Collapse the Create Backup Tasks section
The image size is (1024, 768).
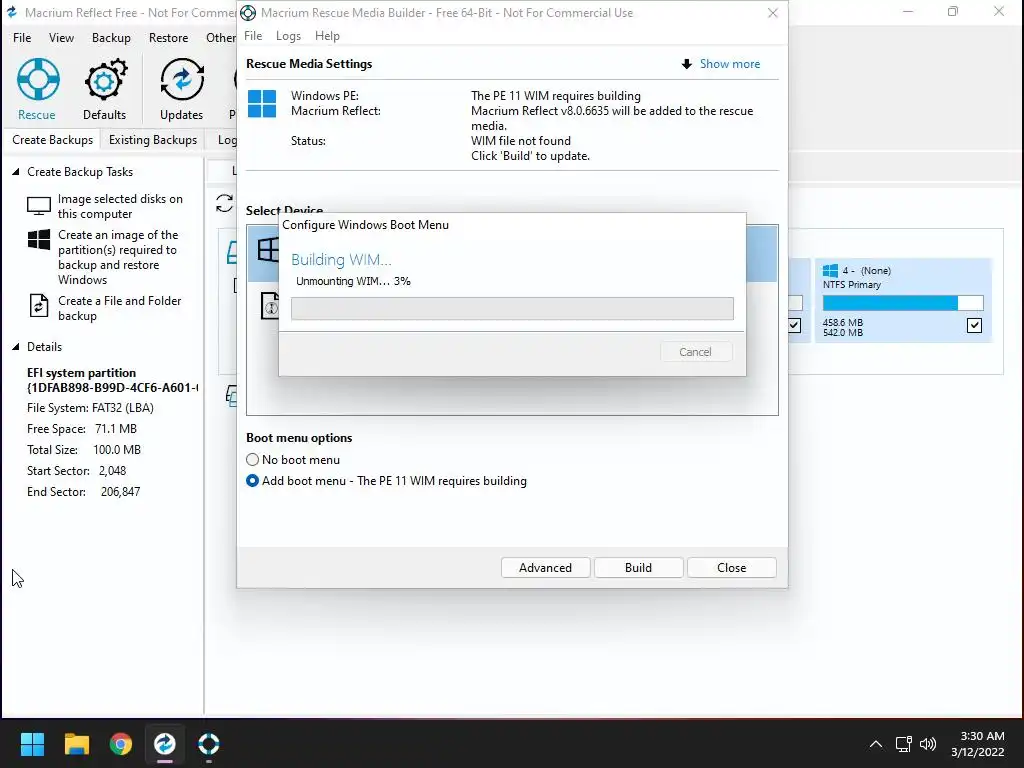pos(16,172)
